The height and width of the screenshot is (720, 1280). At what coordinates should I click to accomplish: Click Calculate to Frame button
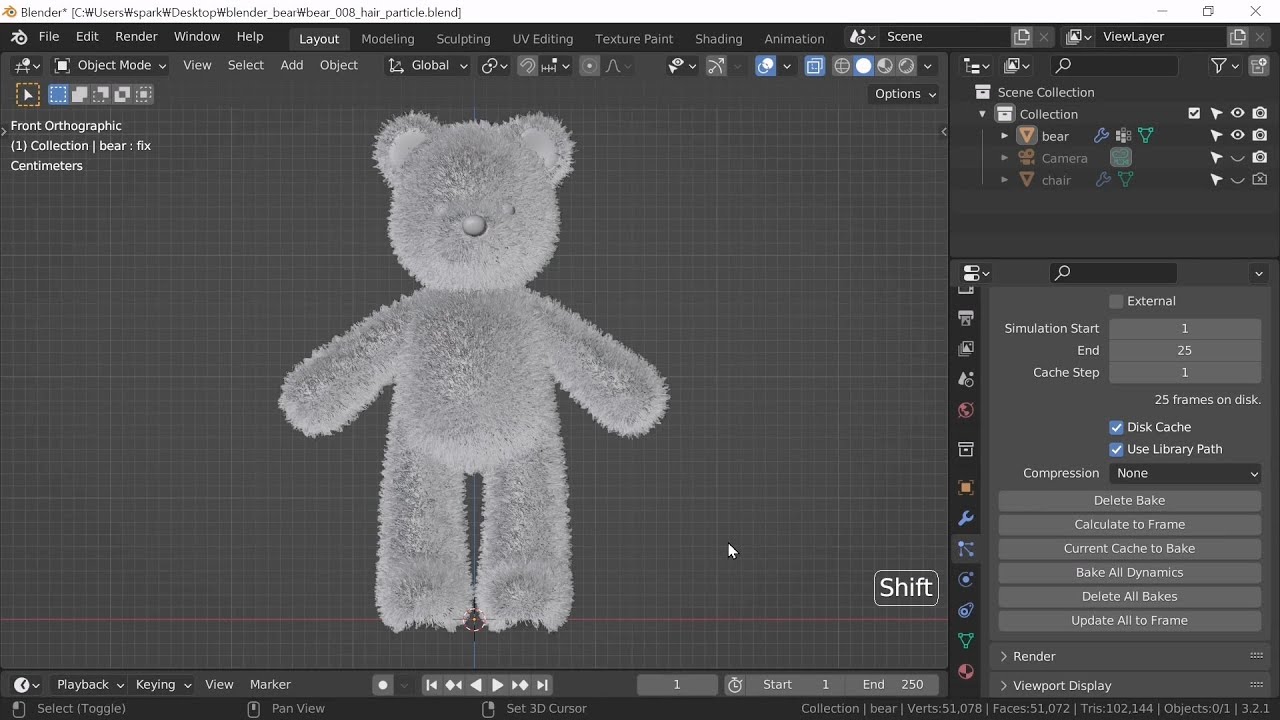1130,524
